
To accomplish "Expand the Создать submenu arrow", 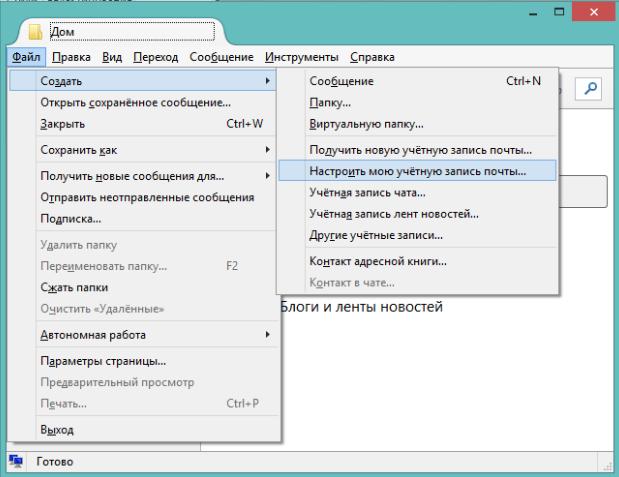I will (x=267, y=80).
